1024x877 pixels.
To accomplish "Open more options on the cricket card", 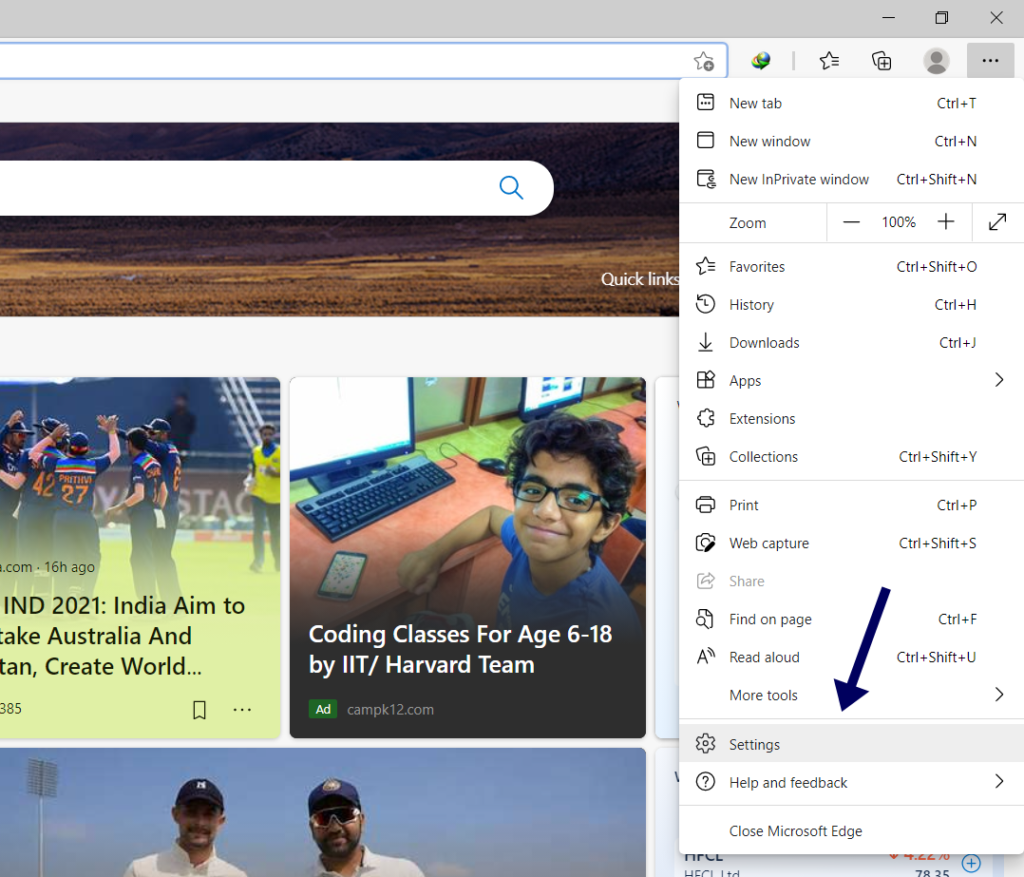I will pyautogui.click(x=242, y=709).
